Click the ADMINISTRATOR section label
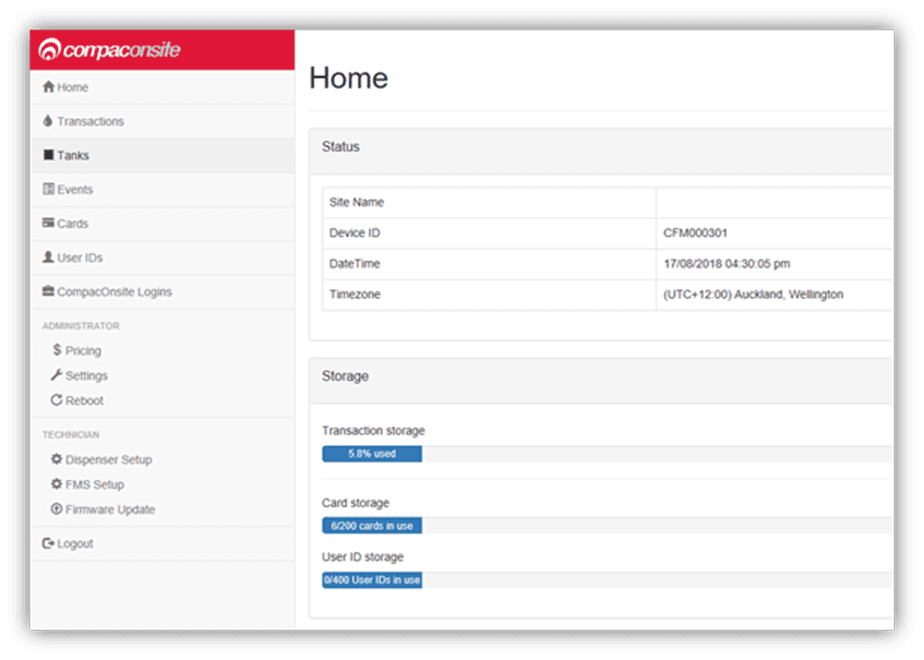924x660 pixels. coord(81,326)
